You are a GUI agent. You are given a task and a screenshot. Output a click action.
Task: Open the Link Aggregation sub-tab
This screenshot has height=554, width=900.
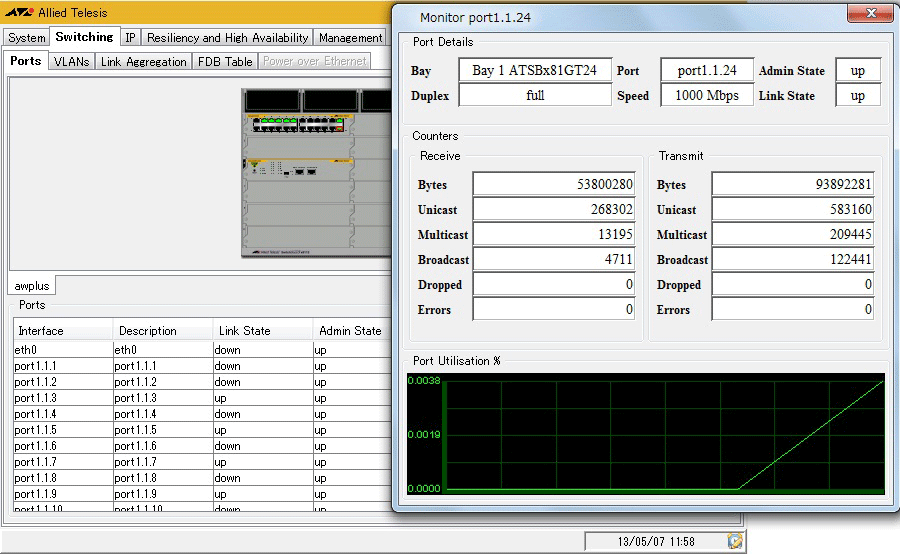143,62
